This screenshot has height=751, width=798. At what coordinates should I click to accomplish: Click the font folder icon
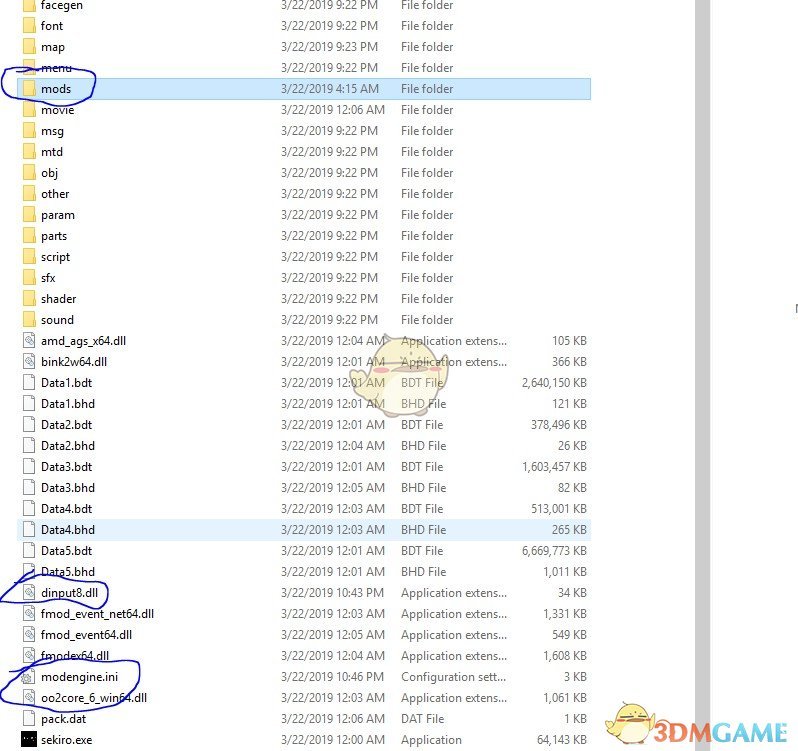tap(29, 25)
